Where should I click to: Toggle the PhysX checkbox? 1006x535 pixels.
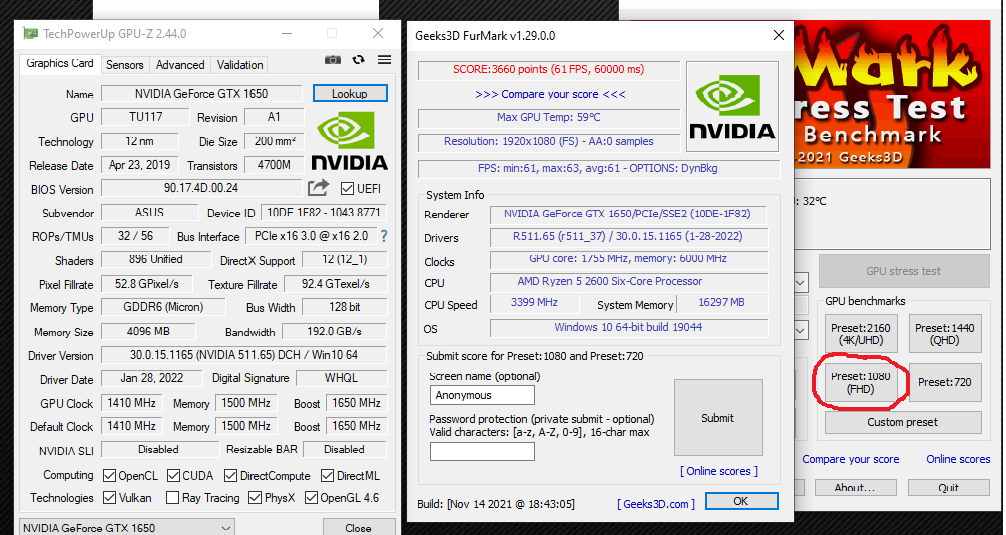(255, 498)
